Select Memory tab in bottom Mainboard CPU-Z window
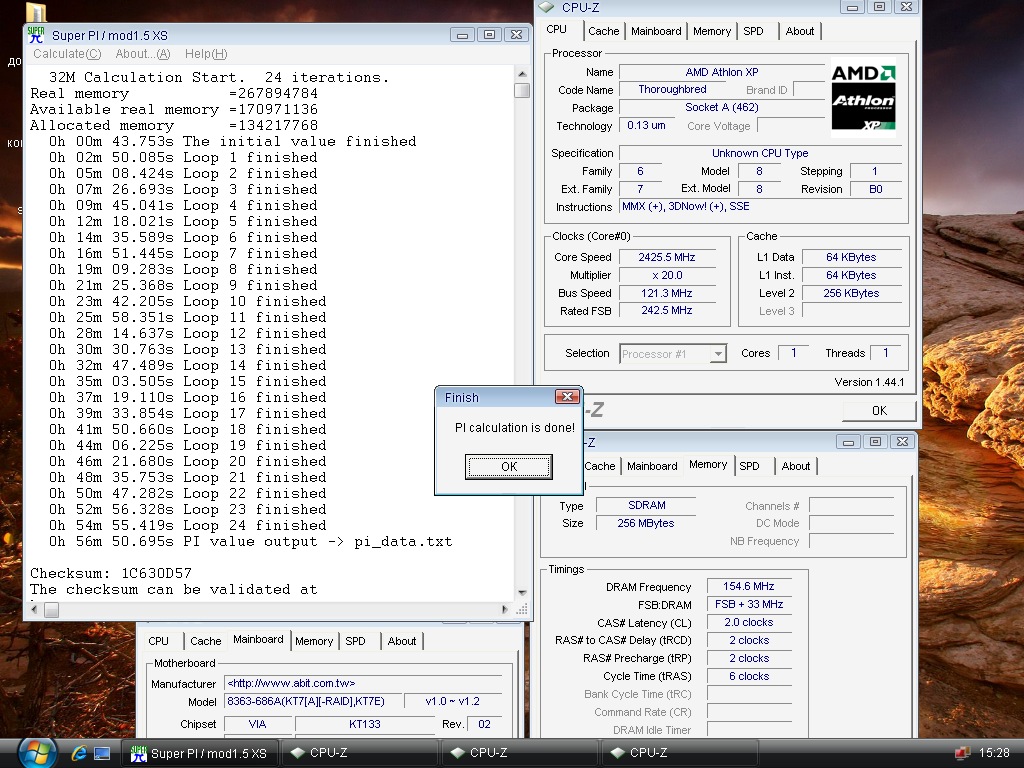 point(313,641)
